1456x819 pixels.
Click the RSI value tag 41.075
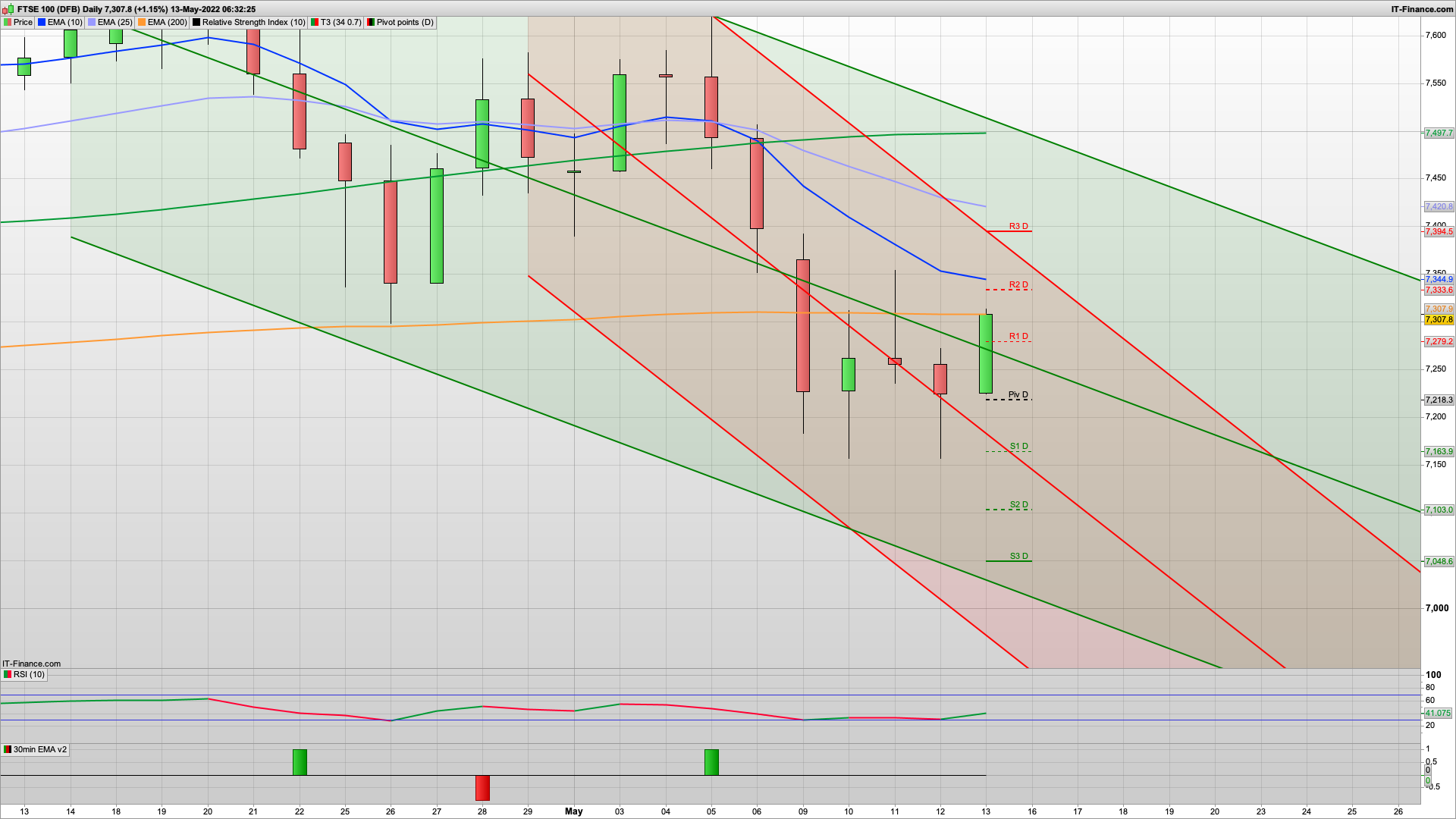[x=1437, y=714]
